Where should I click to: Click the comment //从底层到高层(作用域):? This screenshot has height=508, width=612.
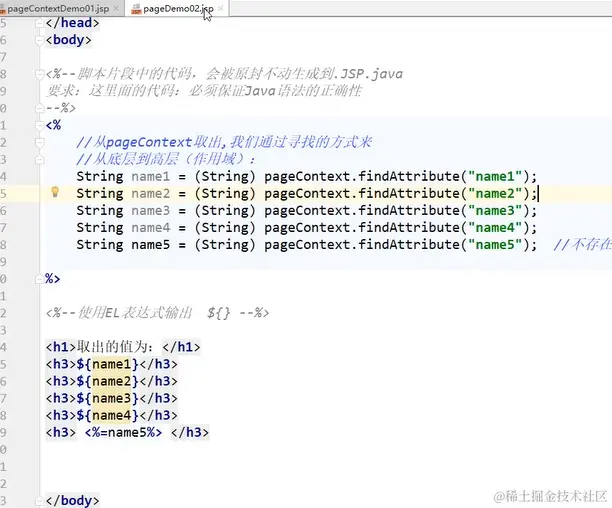click(x=165, y=160)
